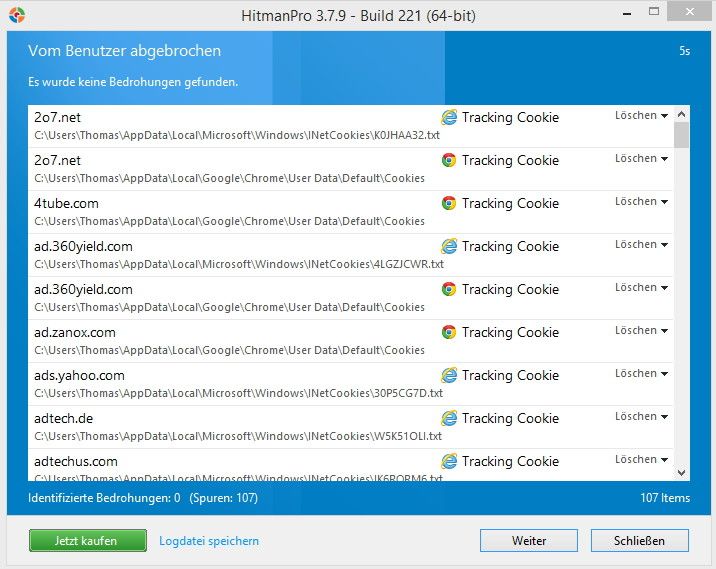Click the '107 Items' counter
Screen dimensions: 716x569
[x=665, y=498]
